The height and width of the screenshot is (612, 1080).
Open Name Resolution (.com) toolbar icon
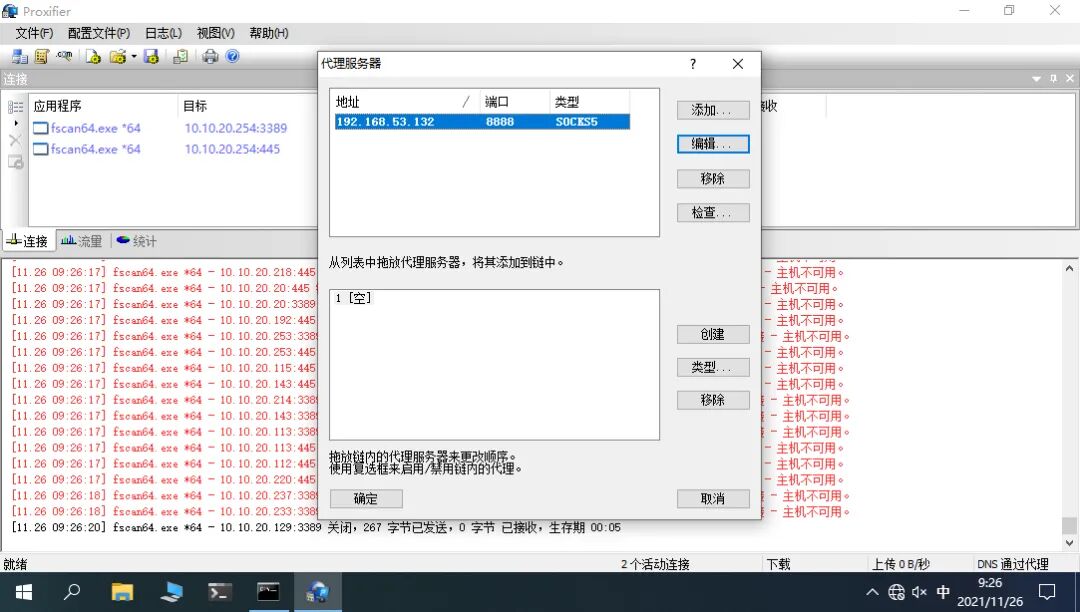click(x=65, y=56)
